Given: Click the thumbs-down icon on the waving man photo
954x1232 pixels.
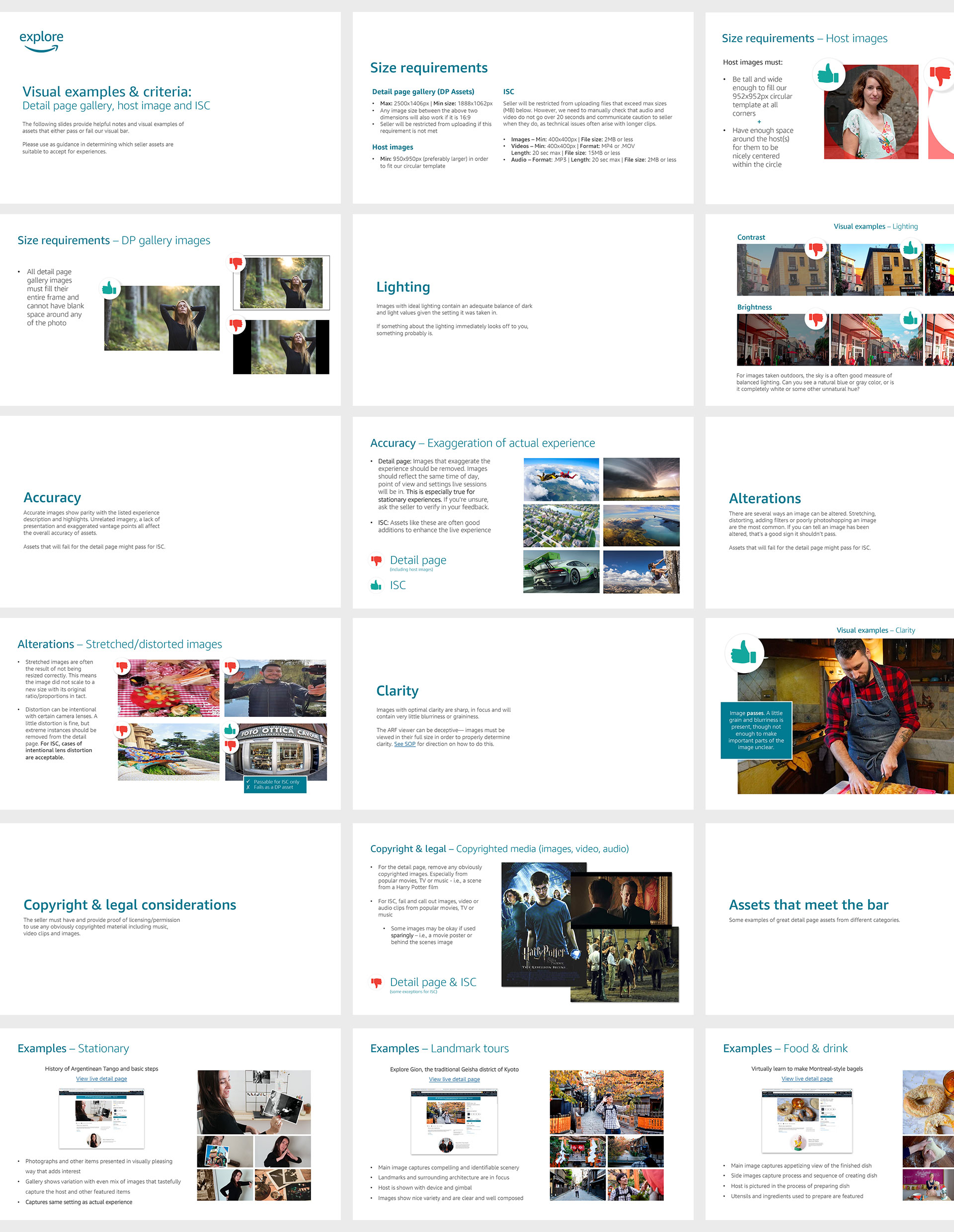Looking at the screenshot, I should 230,667.
